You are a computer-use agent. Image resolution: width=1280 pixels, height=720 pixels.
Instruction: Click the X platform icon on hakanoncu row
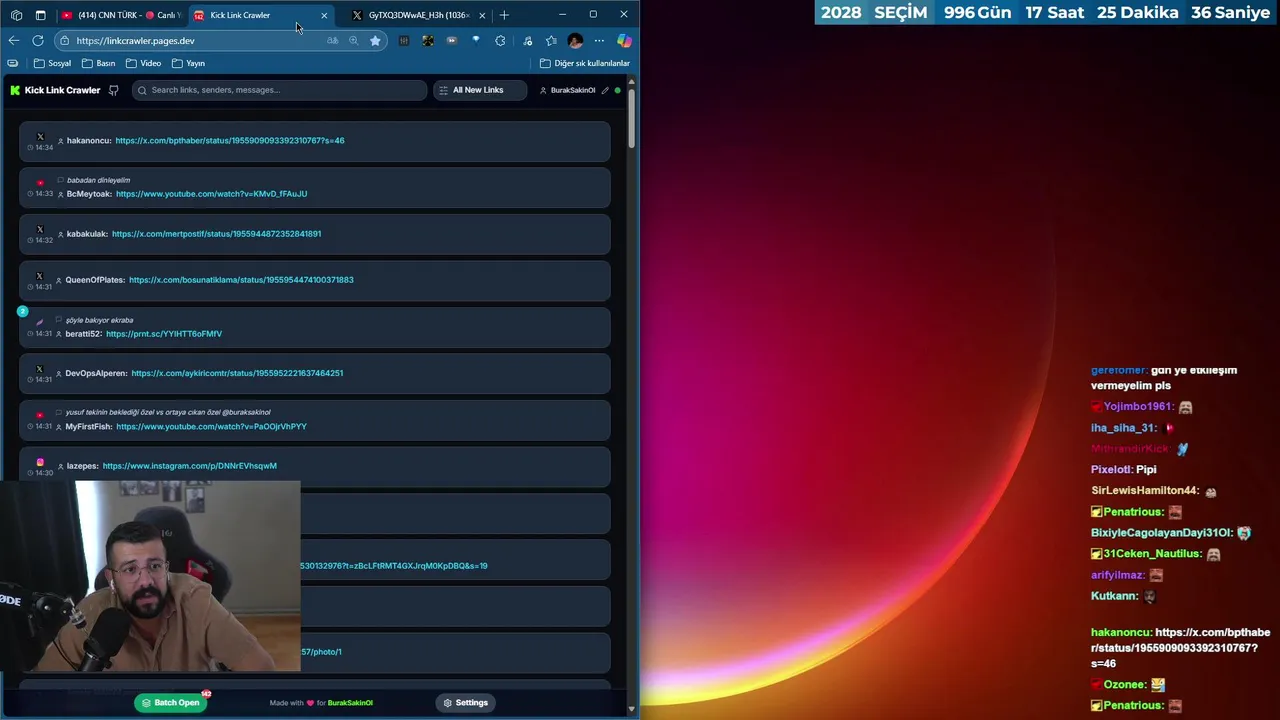tap(40, 136)
